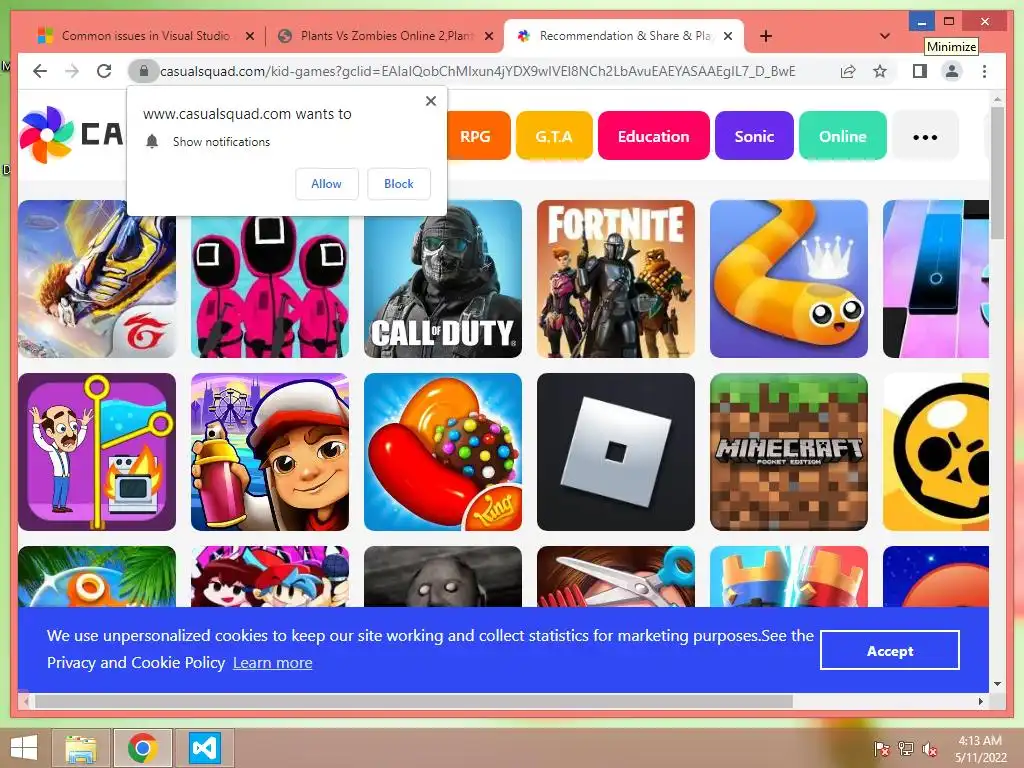Screen dimensions: 1024x768
Task: Click the scroll right arrow
Action: pyautogui.click(x=980, y=701)
